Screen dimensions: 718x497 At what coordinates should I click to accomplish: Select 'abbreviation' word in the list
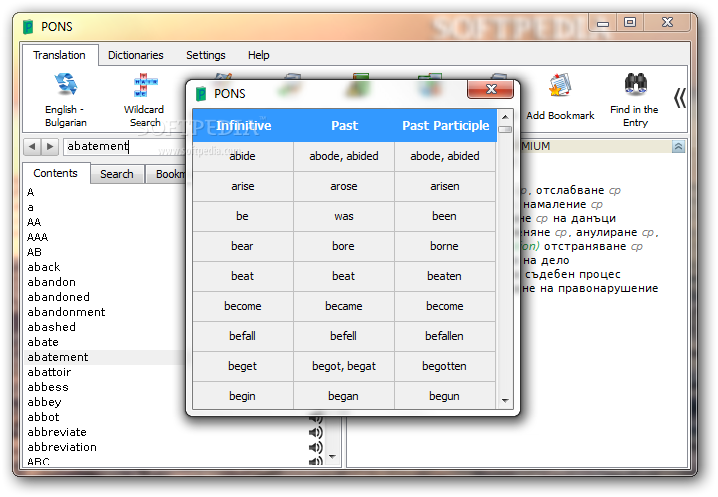(62, 447)
